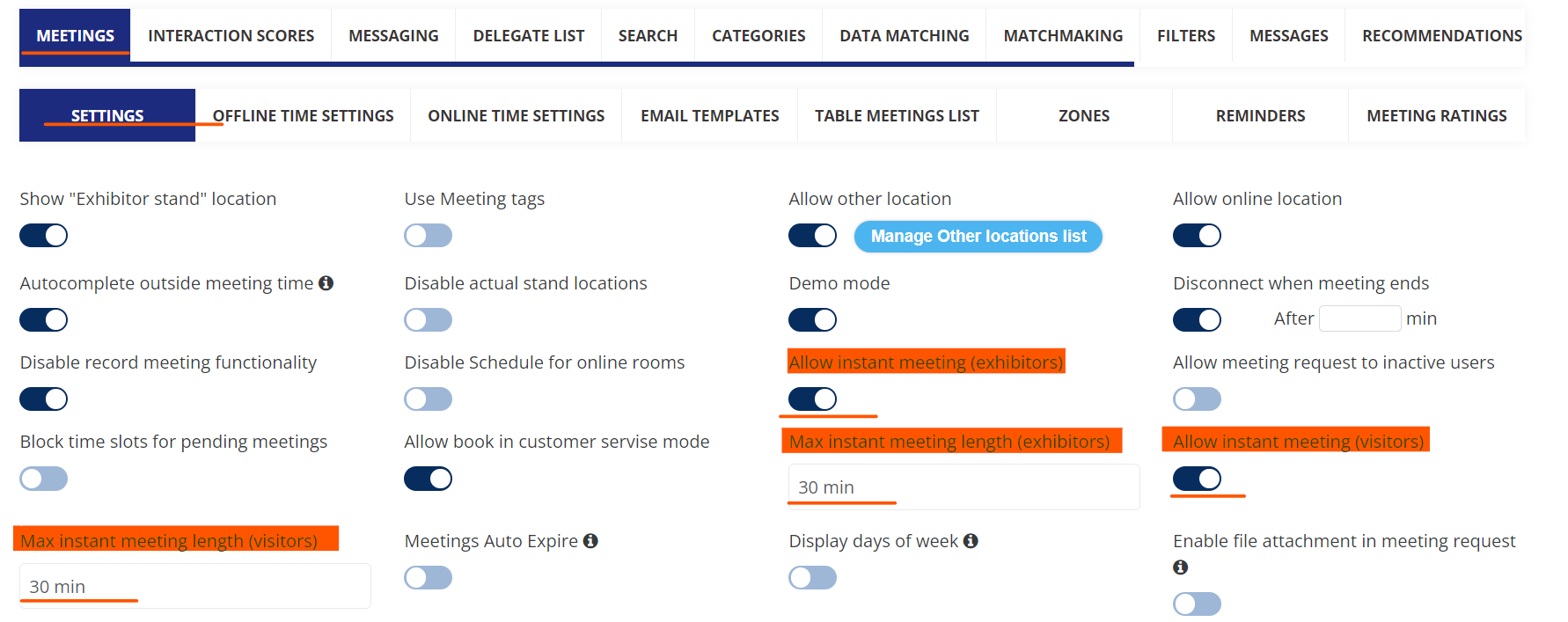Click Manage Other locations list button
This screenshot has width=1568, height=622.
coord(978,237)
